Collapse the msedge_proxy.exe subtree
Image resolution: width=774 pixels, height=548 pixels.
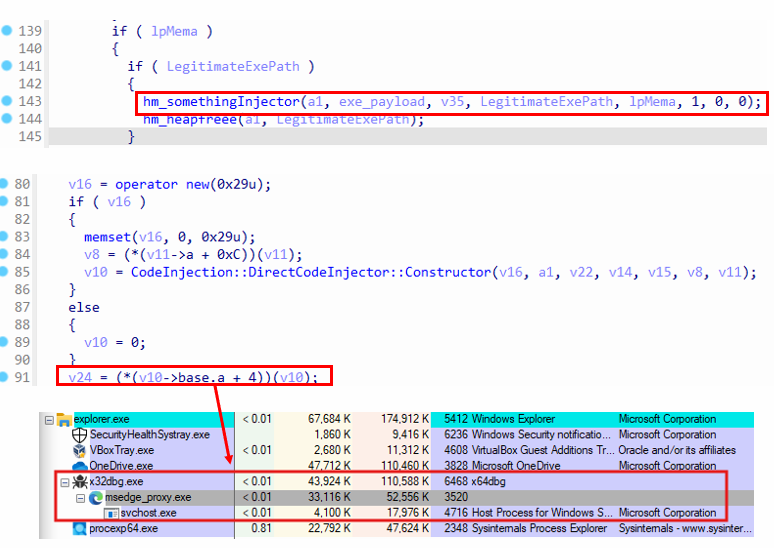coord(80,498)
